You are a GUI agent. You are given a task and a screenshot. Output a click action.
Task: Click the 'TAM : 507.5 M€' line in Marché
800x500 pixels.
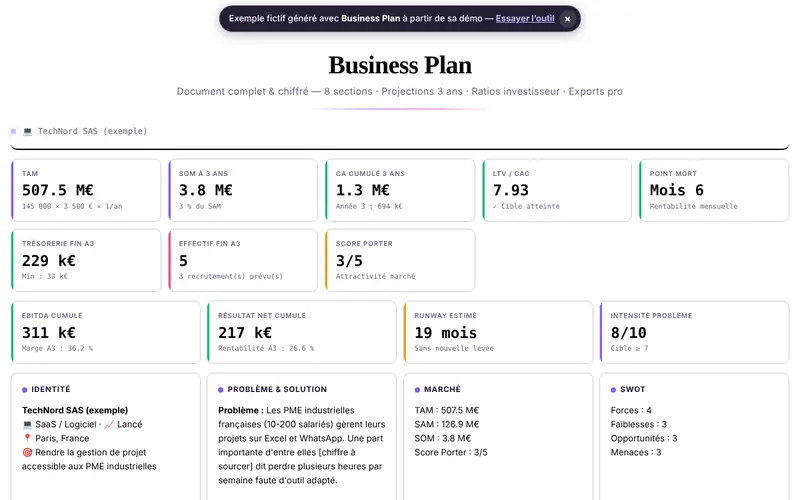(x=446, y=410)
